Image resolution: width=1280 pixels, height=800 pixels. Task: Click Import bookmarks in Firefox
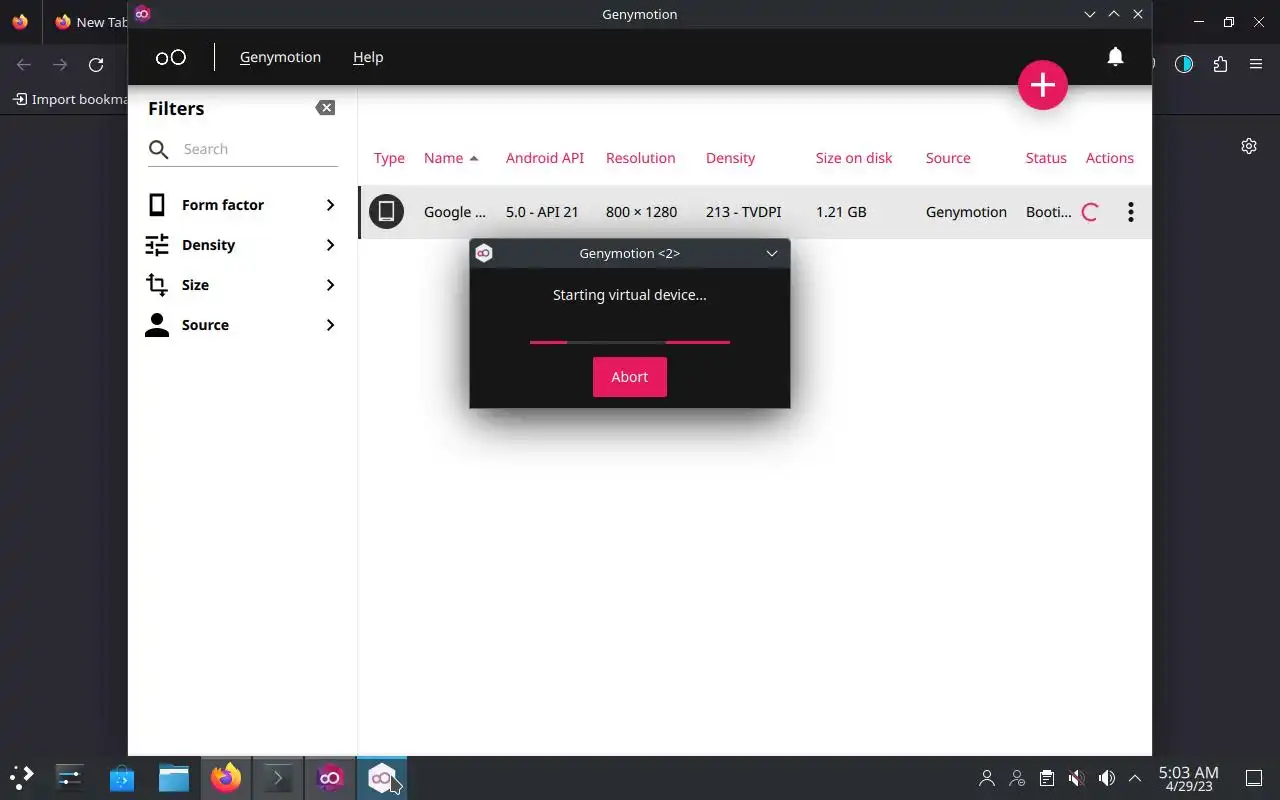[x=71, y=99]
